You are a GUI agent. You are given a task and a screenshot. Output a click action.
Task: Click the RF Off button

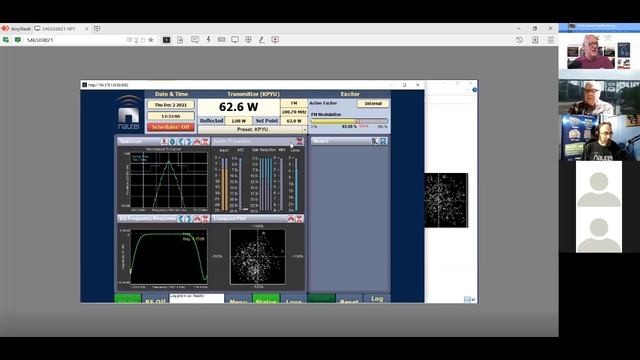155,299
